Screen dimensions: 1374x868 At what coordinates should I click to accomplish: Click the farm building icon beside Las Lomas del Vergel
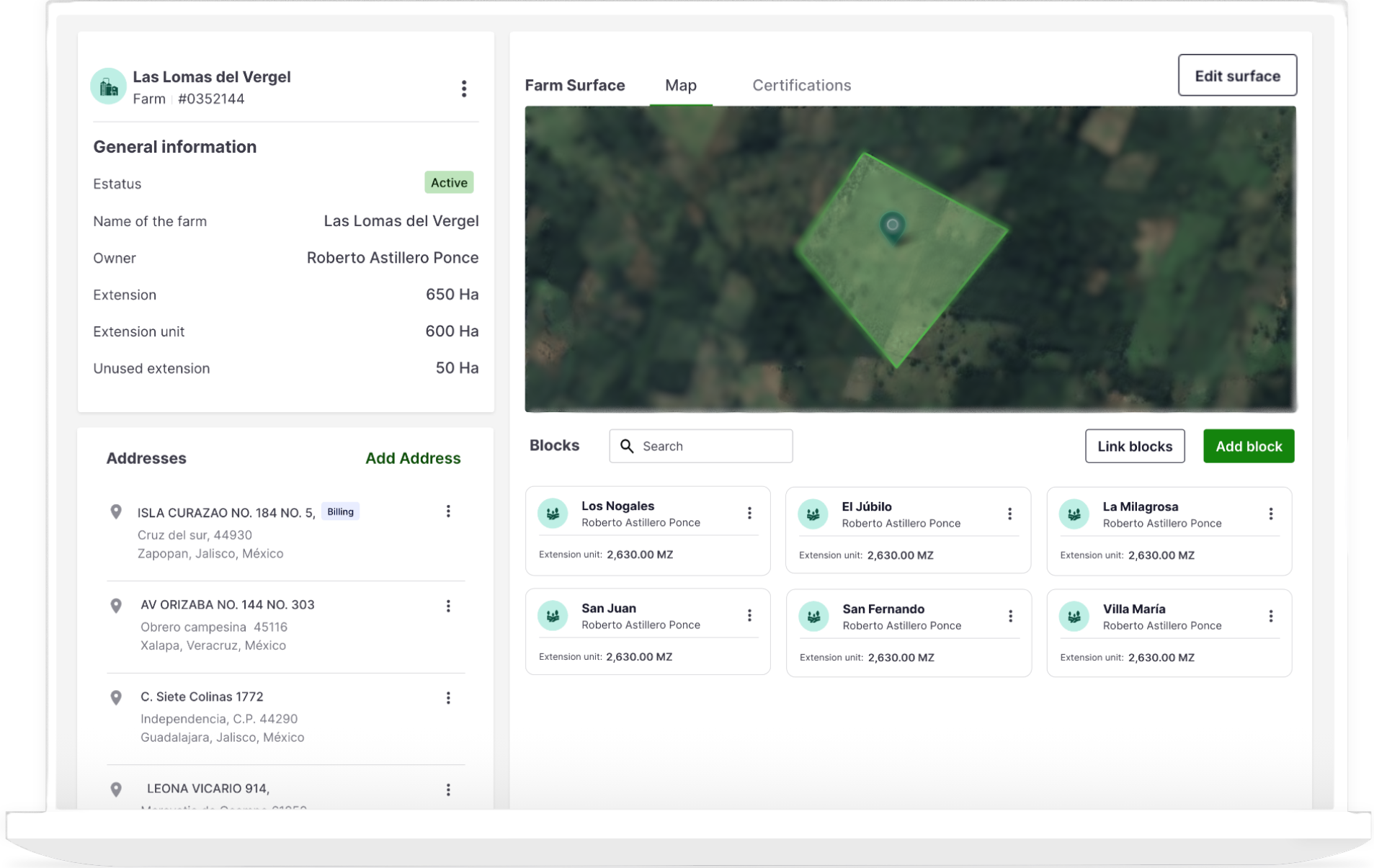[x=108, y=86]
